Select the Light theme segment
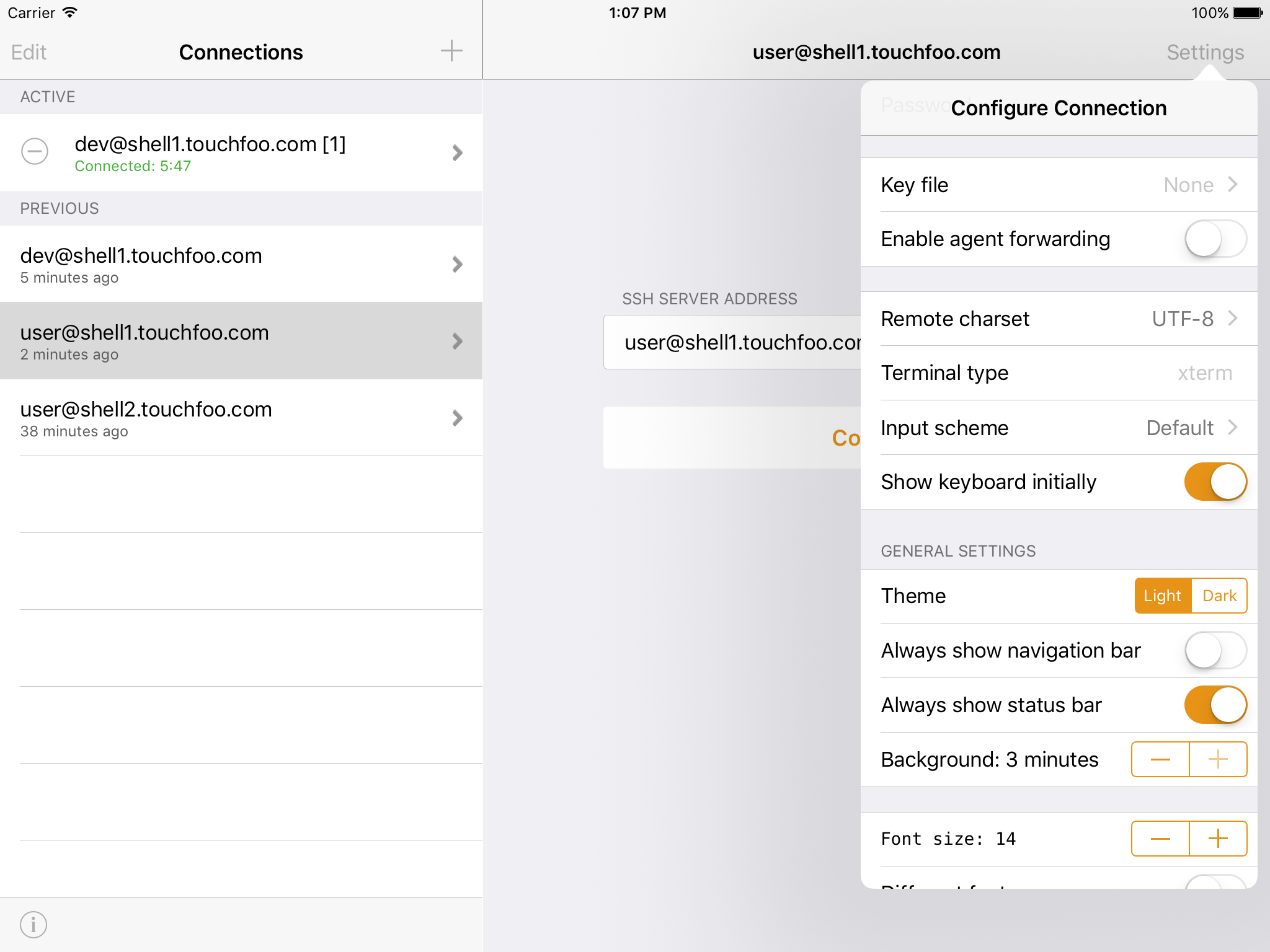This screenshot has width=1270, height=952. pyautogui.click(x=1162, y=596)
